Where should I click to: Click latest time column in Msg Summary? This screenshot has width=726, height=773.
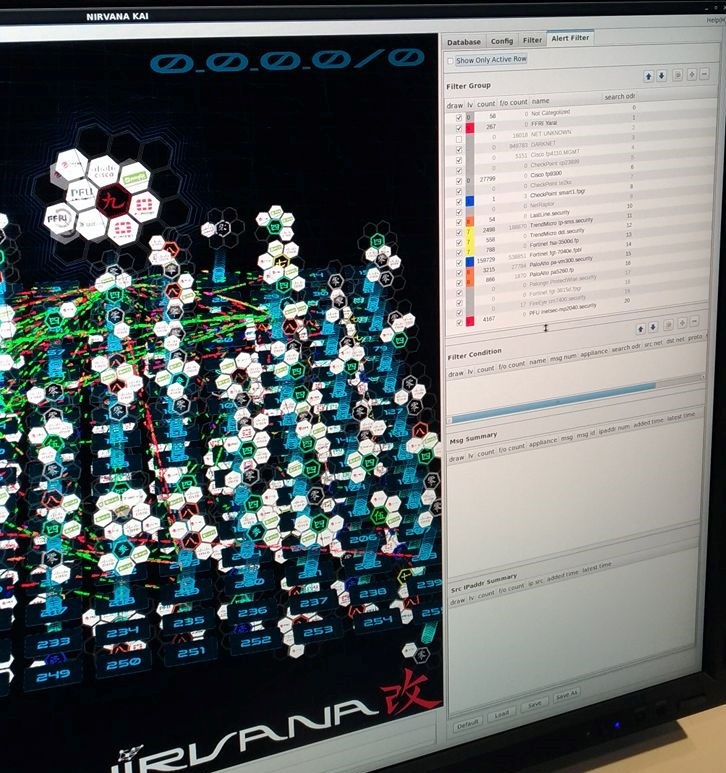point(681,417)
